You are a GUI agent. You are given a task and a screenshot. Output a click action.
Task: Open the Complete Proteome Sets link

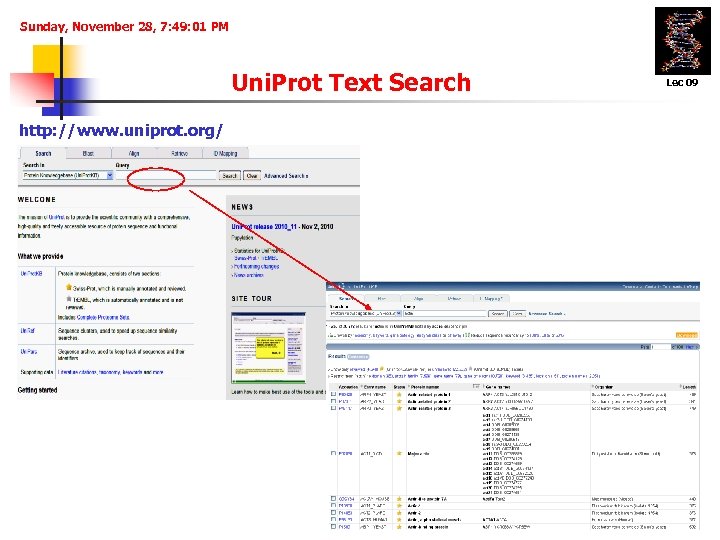pyautogui.click(x=103, y=317)
